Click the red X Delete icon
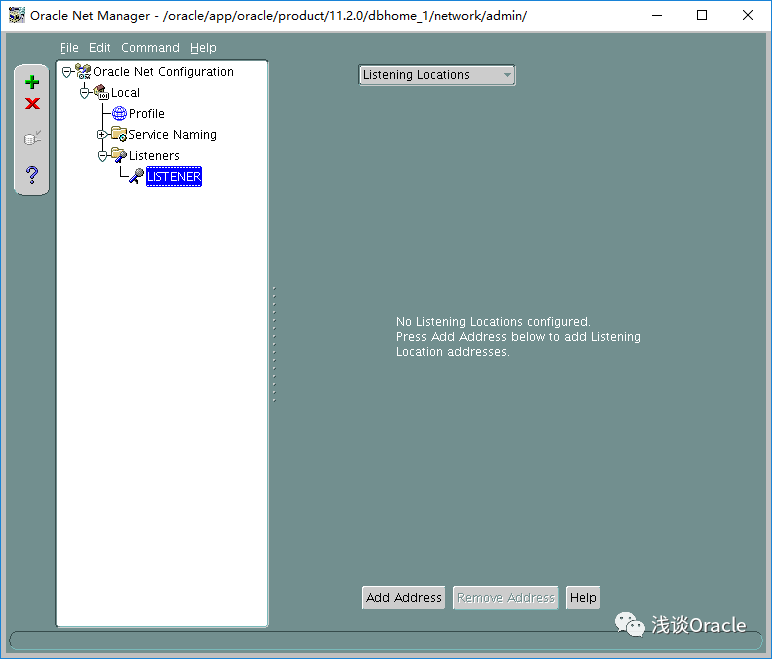This screenshot has width=772, height=659. coord(32,103)
